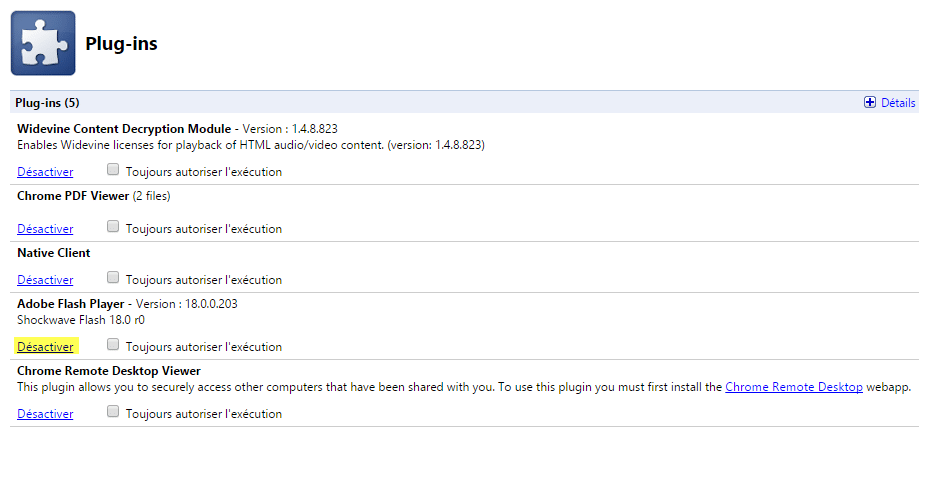
Task: Toggle always-allow checkbox for Adobe Flash Player
Action: [x=113, y=345]
